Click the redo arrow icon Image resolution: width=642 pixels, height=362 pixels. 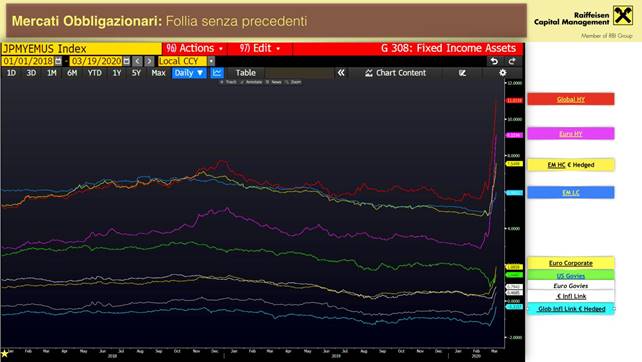pyautogui.click(x=512, y=61)
